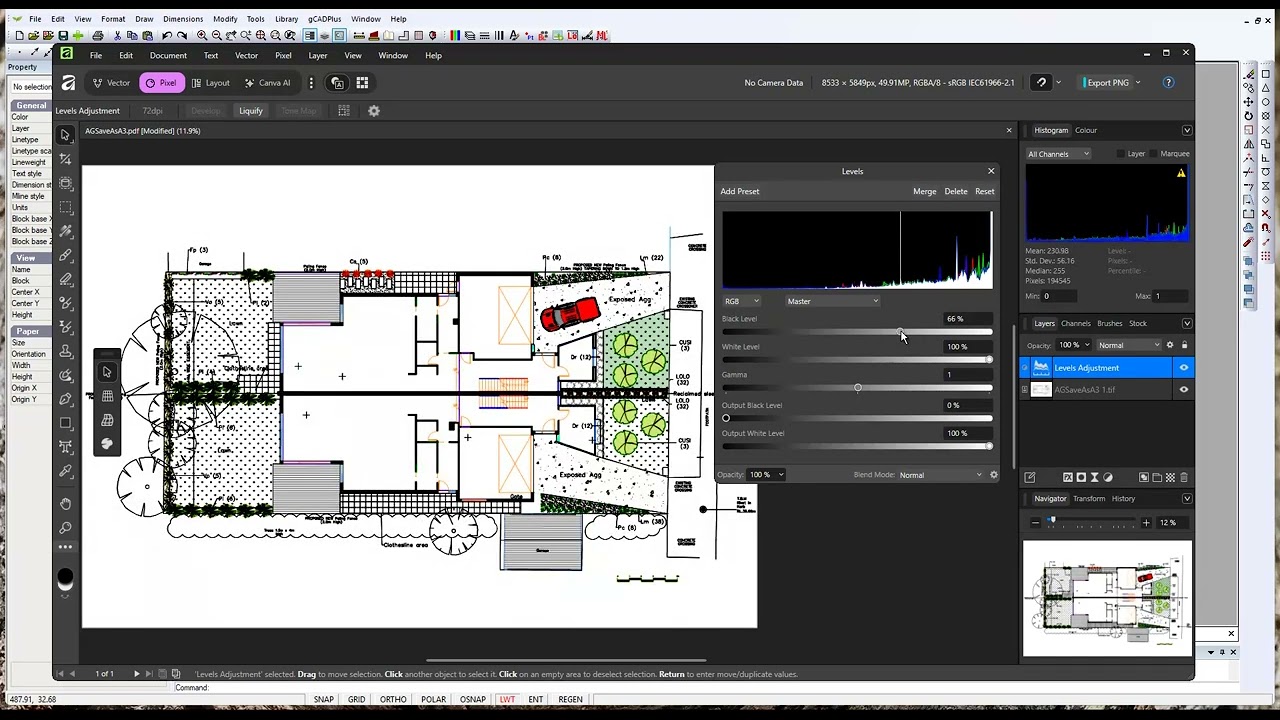This screenshot has width=1280, height=720.
Task: Toggle GRID in gCADPlus status bar
Action: pyautogui.click(x=356, y=700)
